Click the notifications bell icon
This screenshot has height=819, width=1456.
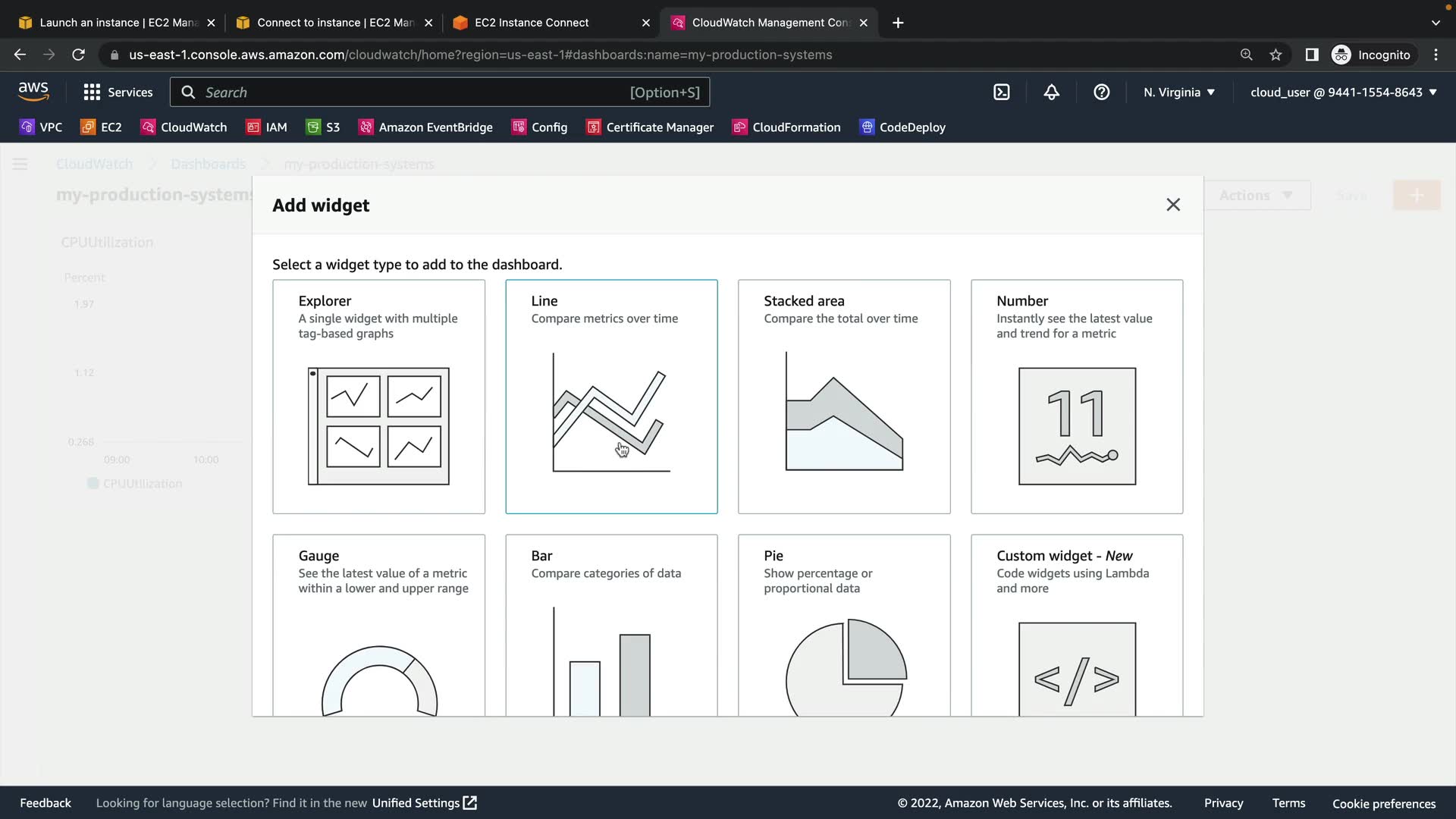point(1051,93)
